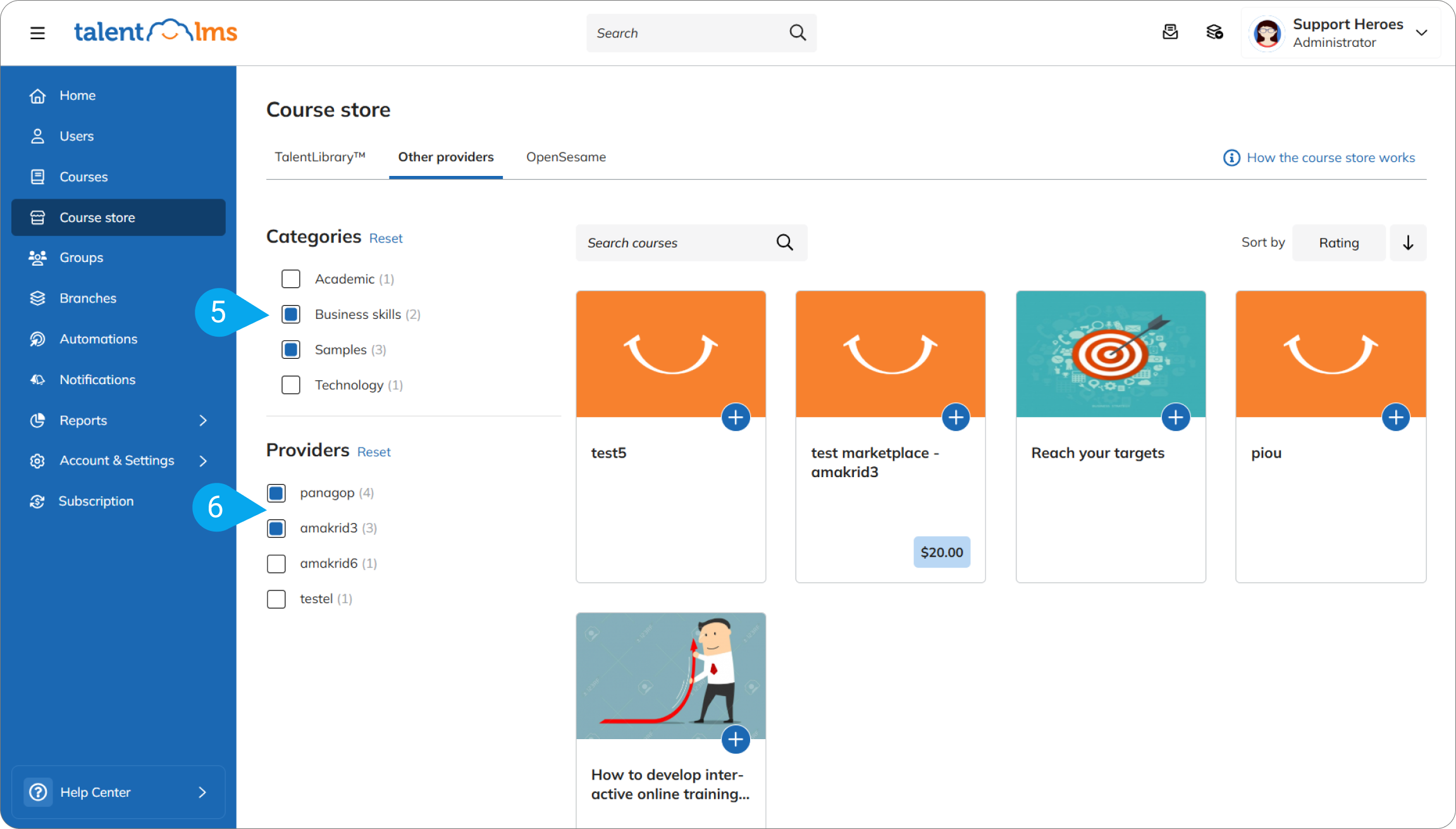Check the Academic category checkbox

[291, 279]
